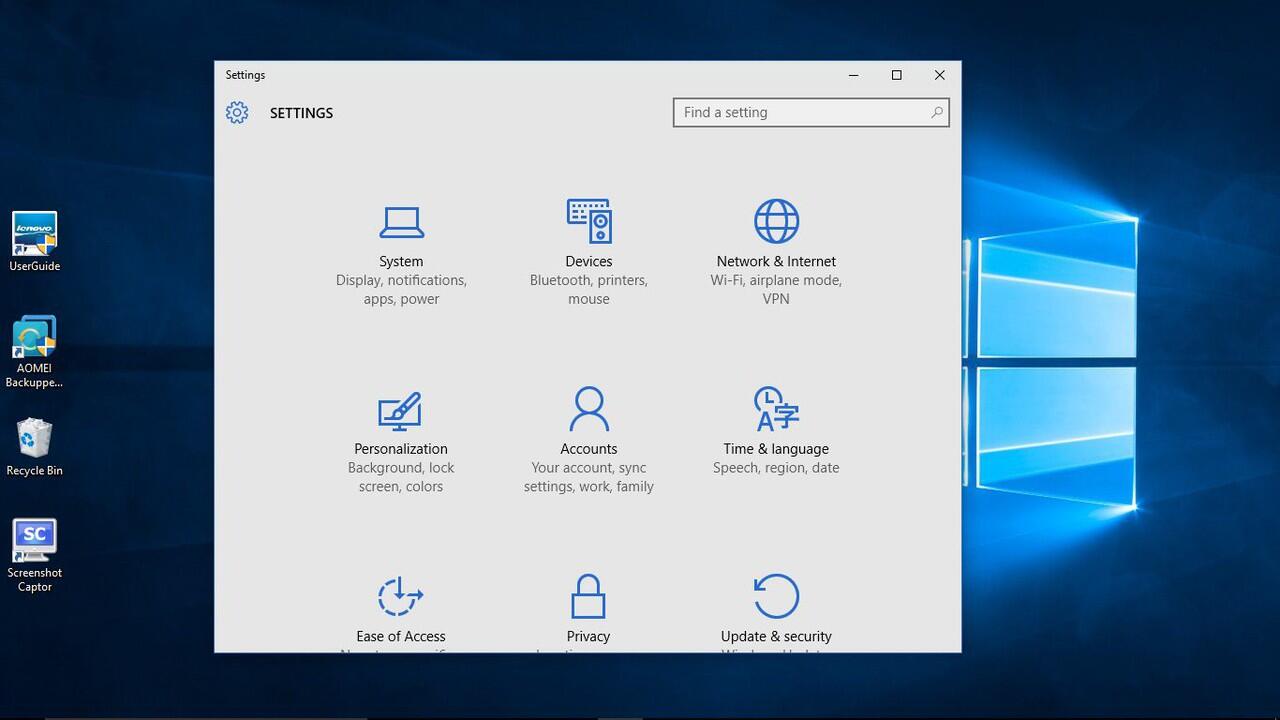This screenshot has width=1280, height=720.
Task: Open the Time & language clock icon
Action: (x=776, y=409)
